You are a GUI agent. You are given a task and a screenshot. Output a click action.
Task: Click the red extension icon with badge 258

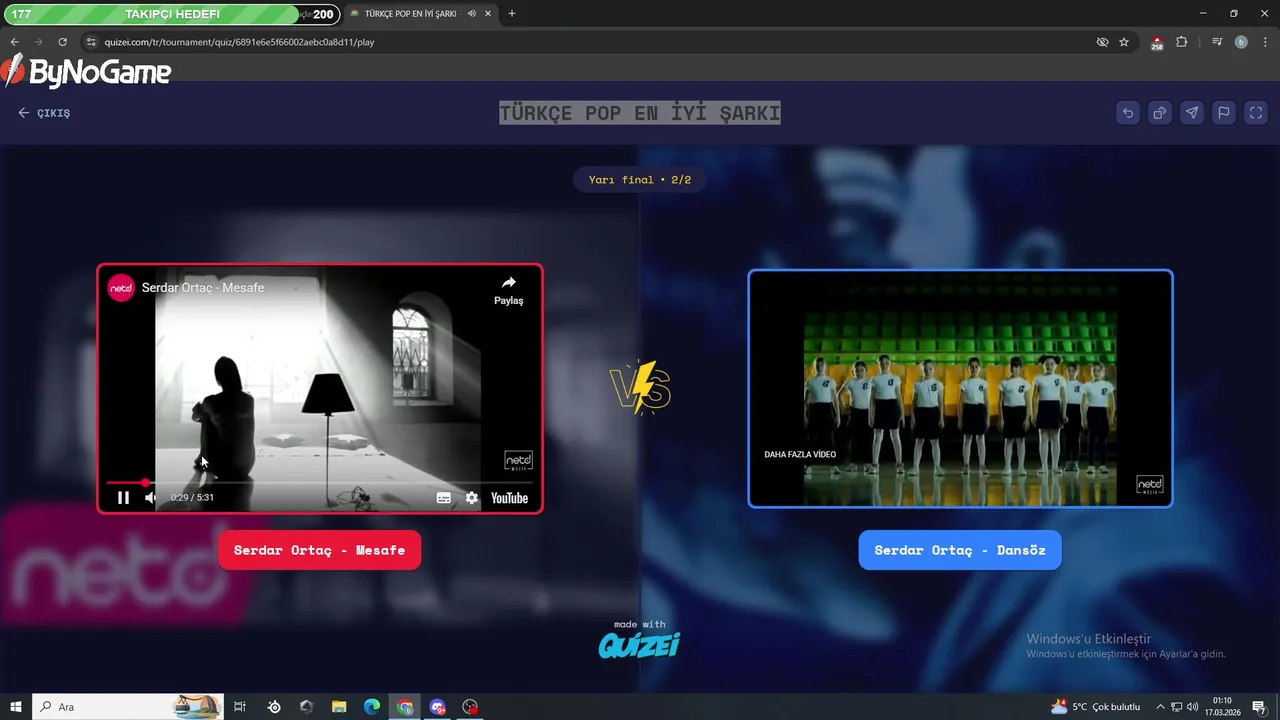pos(1157,42)
